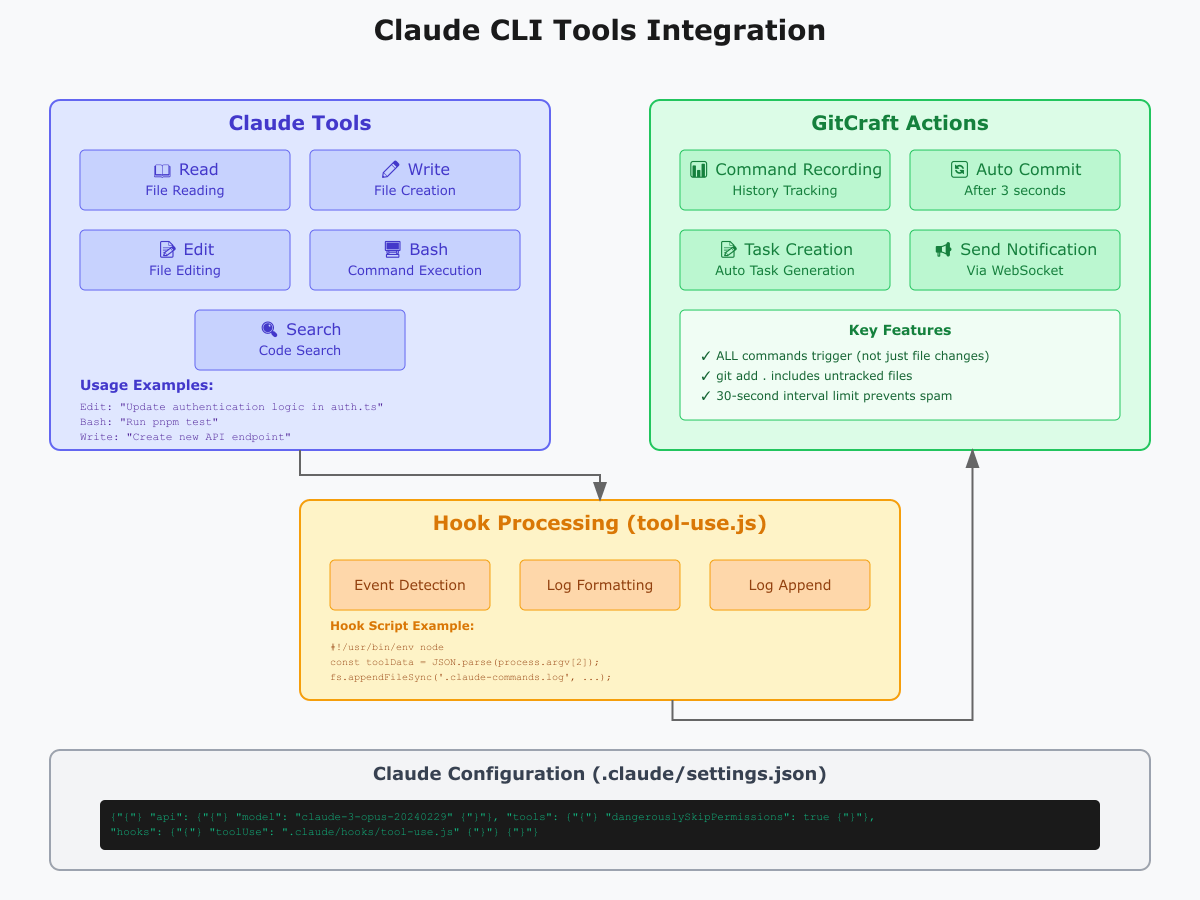
Task: Click the book icon beside Read
Action: coord(162,170)
